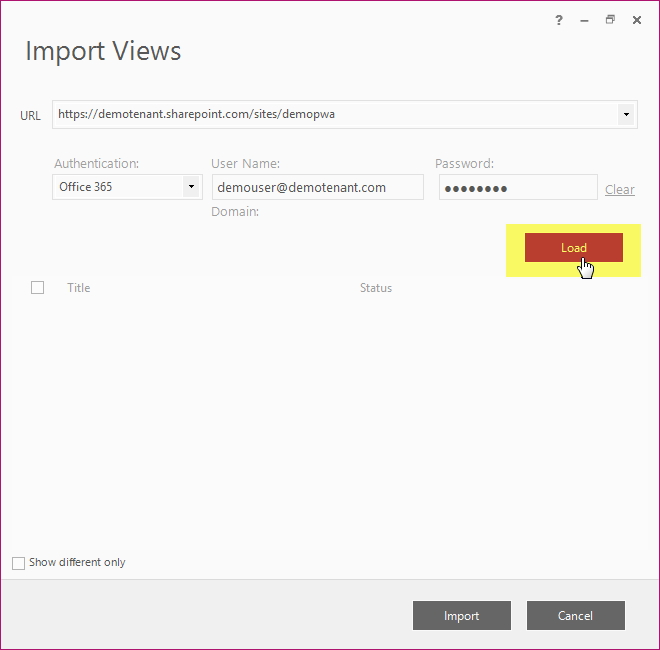The image size is (660, 650).
Task: Open the Authentication dropdown arrow
Action: [191, 186]
